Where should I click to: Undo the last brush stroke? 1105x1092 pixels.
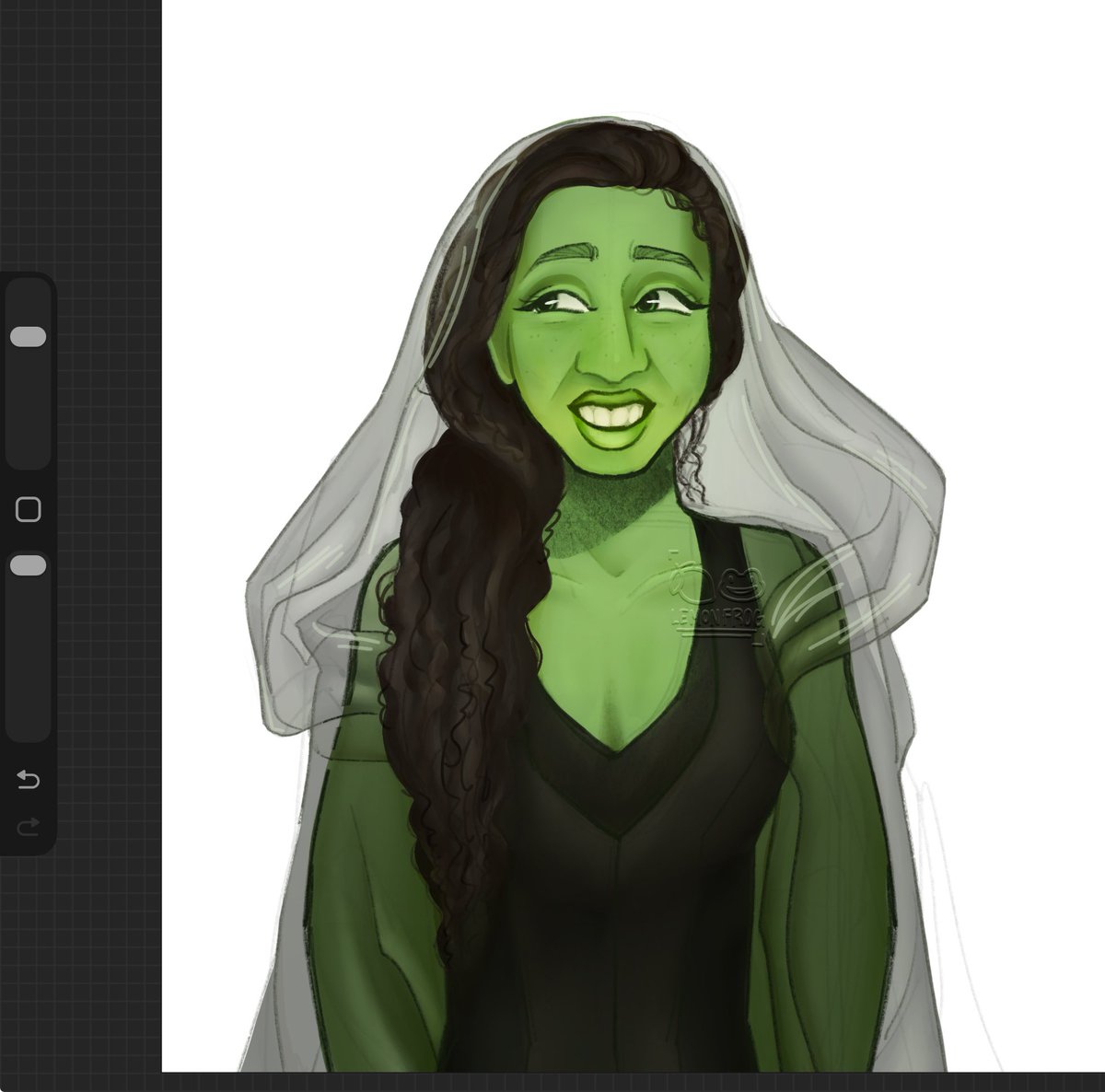pos(28,779)
